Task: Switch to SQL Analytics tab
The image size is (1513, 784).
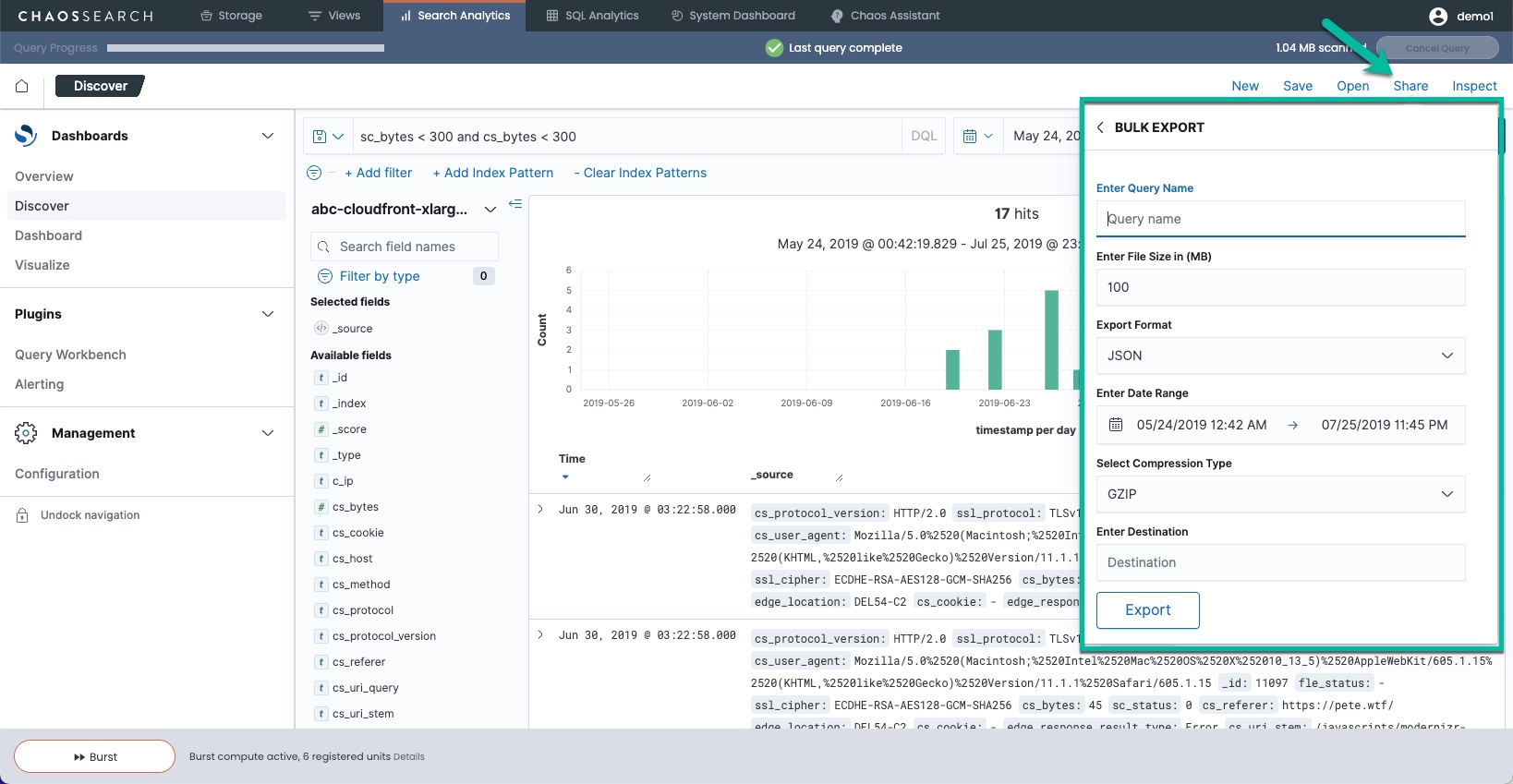Action: point(592,16)
